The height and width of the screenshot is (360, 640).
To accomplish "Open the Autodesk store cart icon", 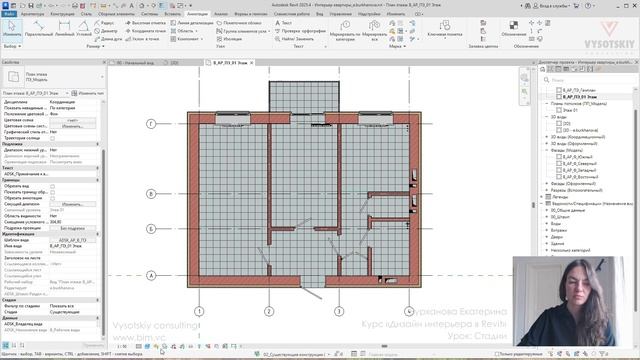I will [576, 6].
